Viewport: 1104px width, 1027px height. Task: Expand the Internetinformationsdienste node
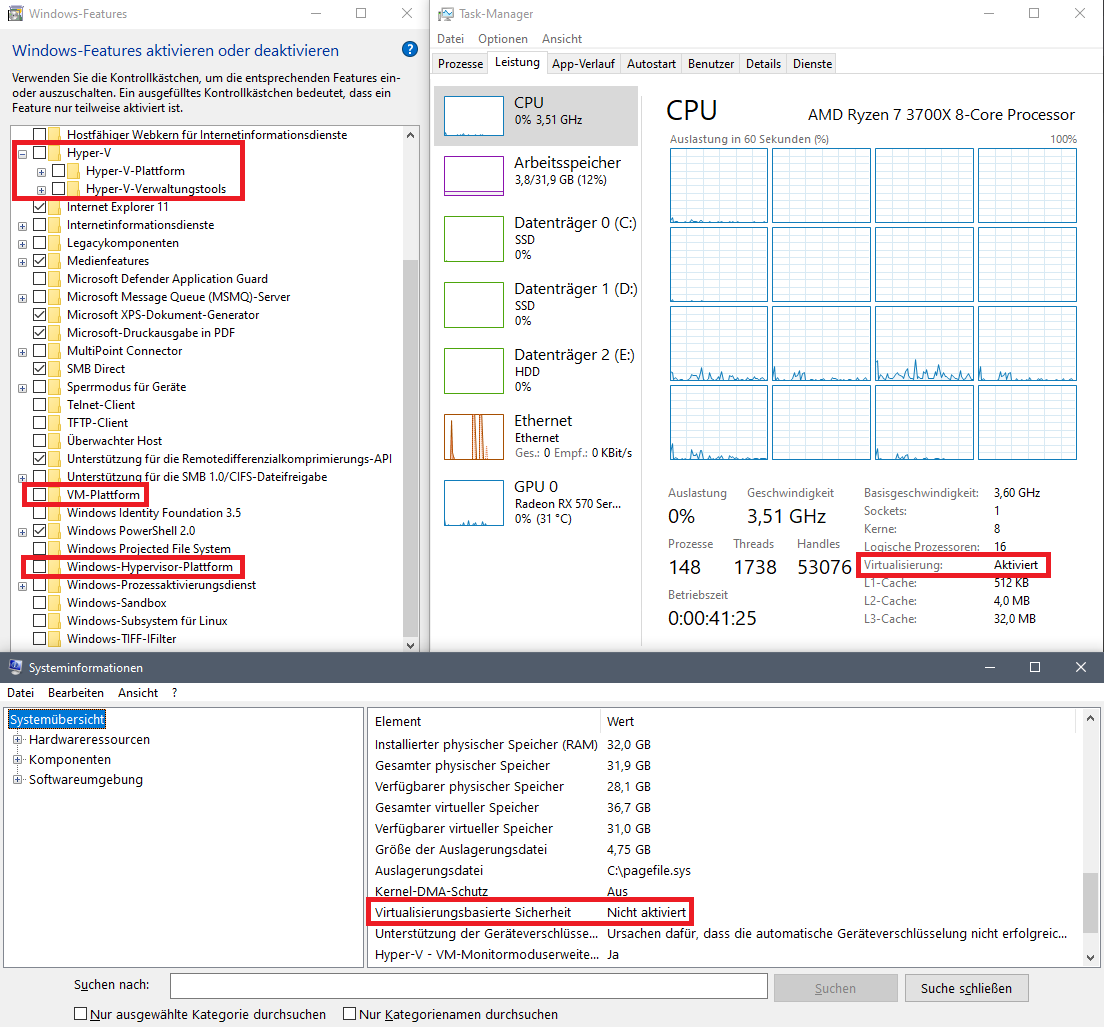(23, 226)
